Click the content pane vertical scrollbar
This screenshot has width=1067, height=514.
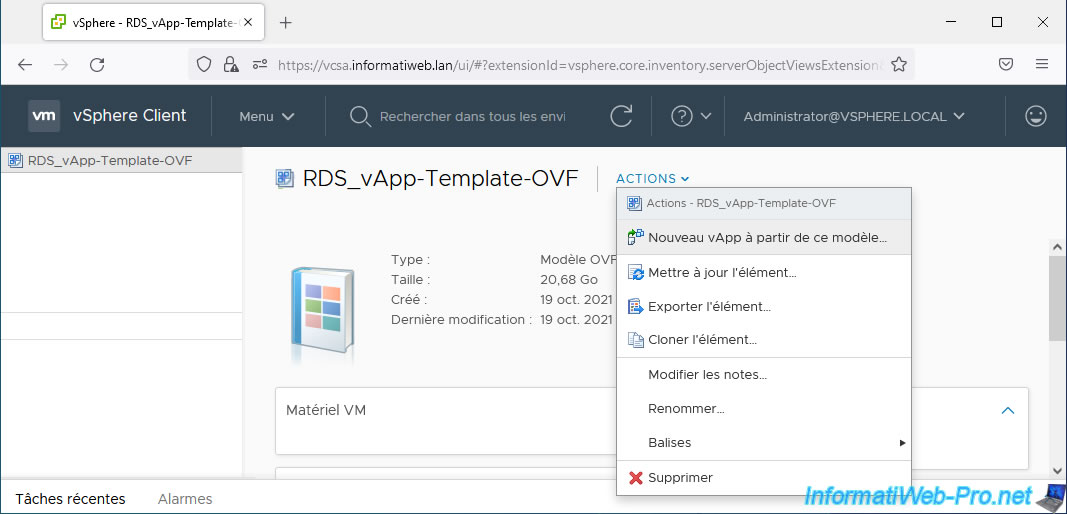tap(1056, 297)
